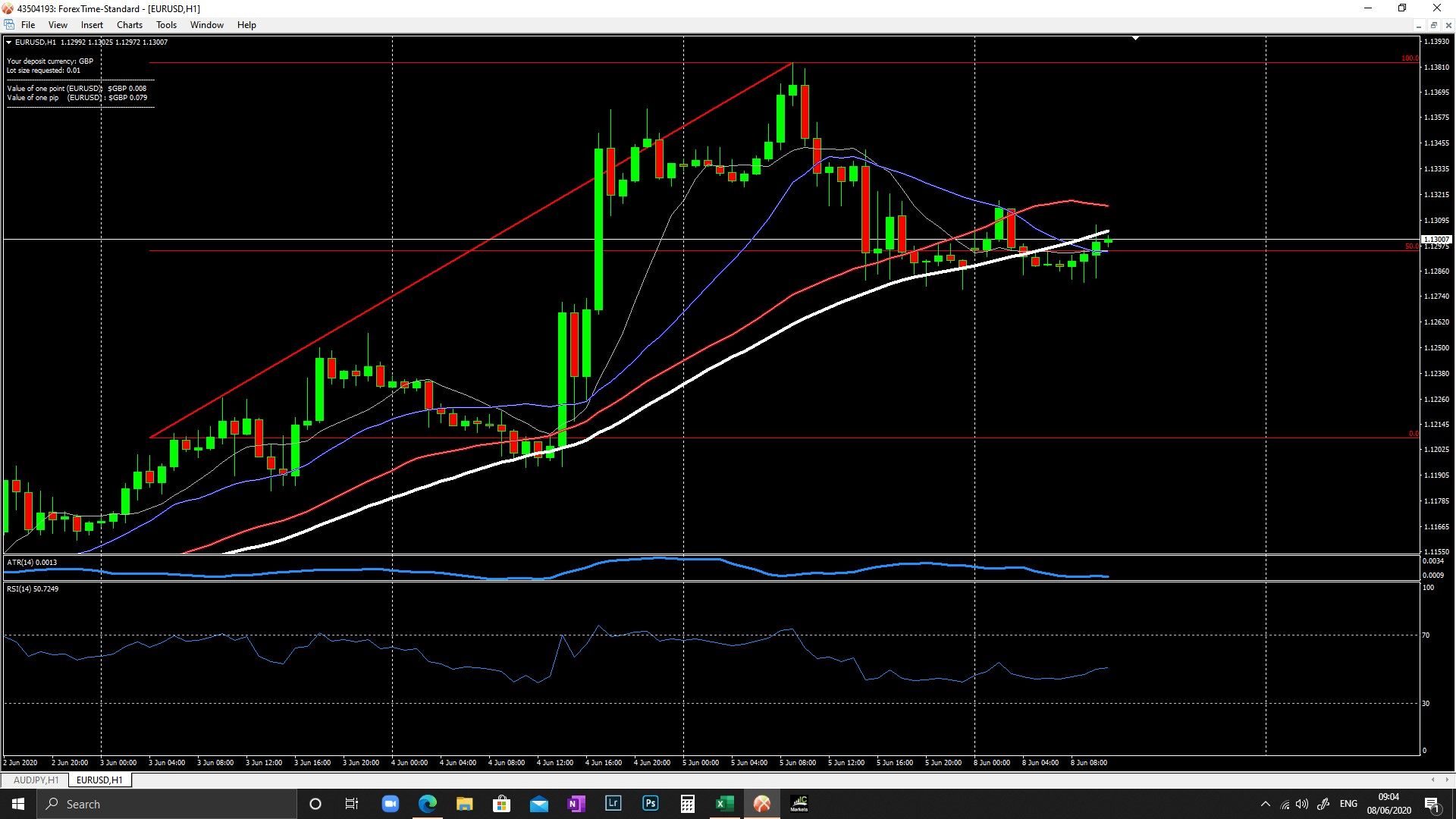Open the Tools menu
Image resolution: width=1456 pixels, height=819 pixels.
click(166, 24)
